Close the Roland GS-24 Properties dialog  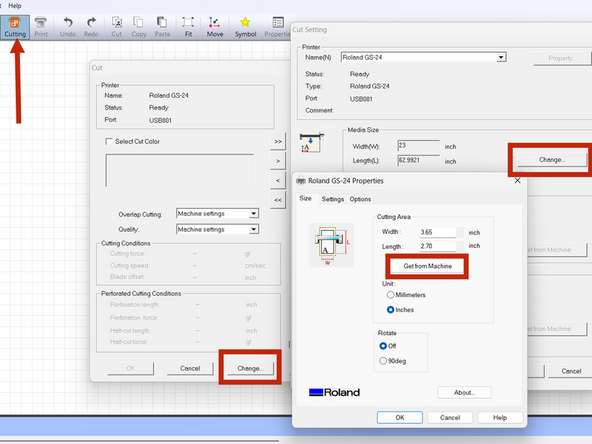pyautogui.click(x=517, y=180)
